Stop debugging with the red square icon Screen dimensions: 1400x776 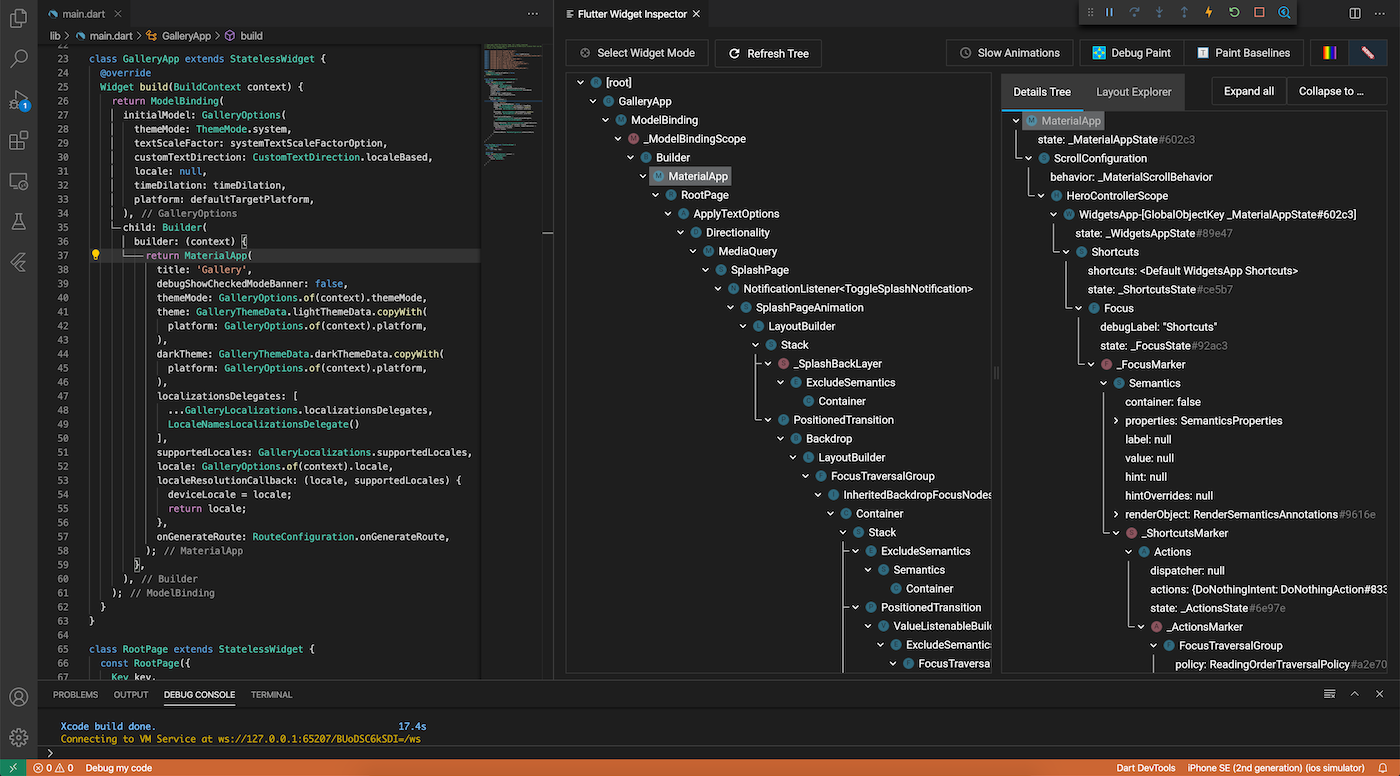(1258, 13)
